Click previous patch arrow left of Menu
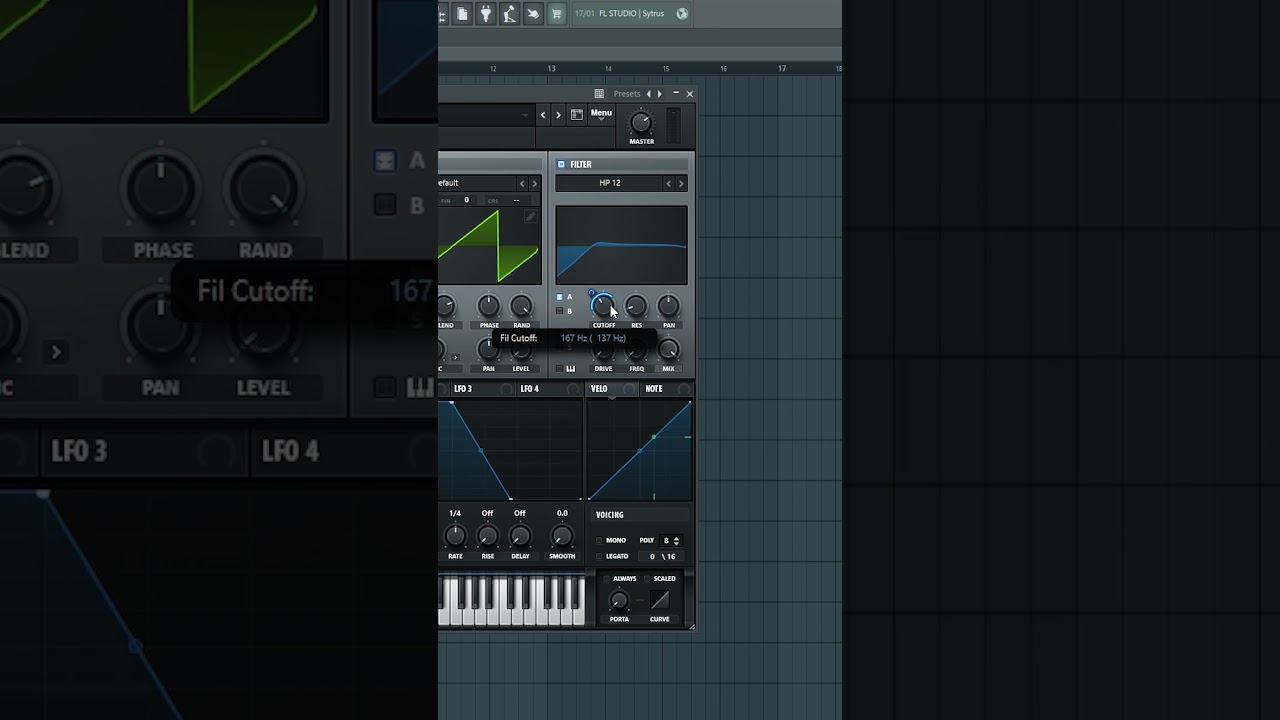The width and height of the screenshot is (1280, 720). [x=543, y=115]
